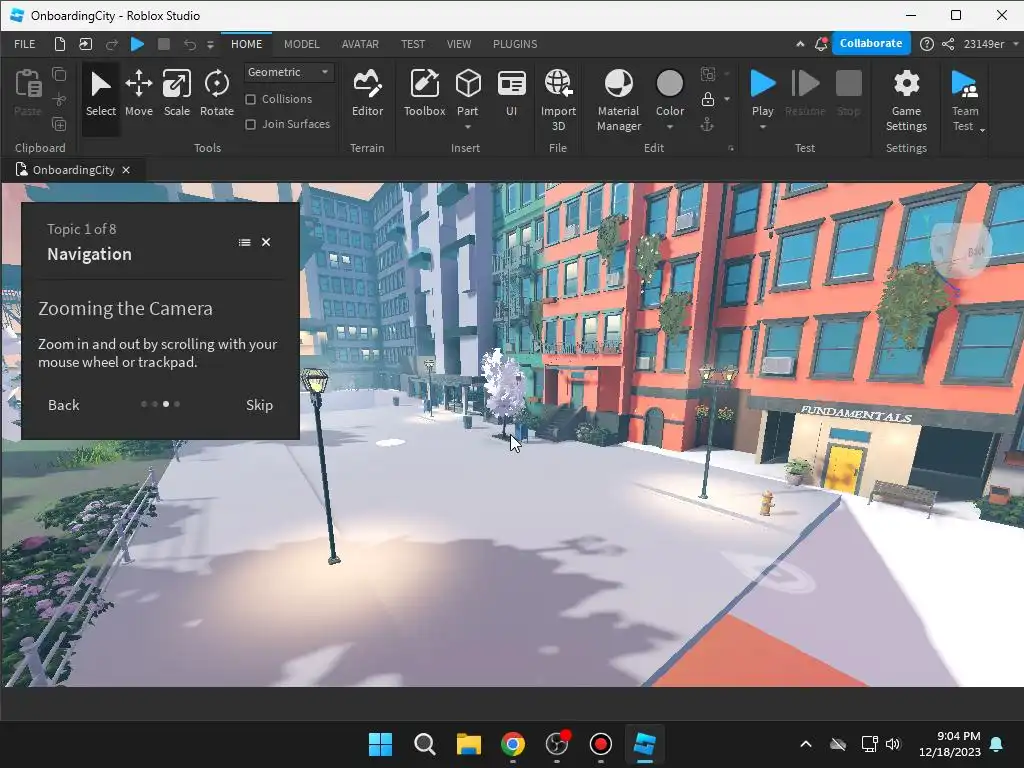Open File Explorer from taskbar
Viewport: 1024px width, 768px height.
(468, 744)
